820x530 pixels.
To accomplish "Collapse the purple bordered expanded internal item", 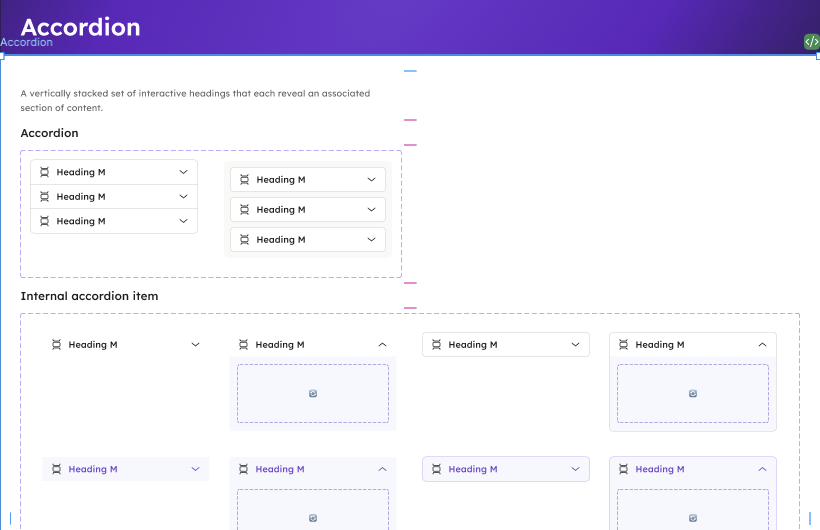I will 762,469.
